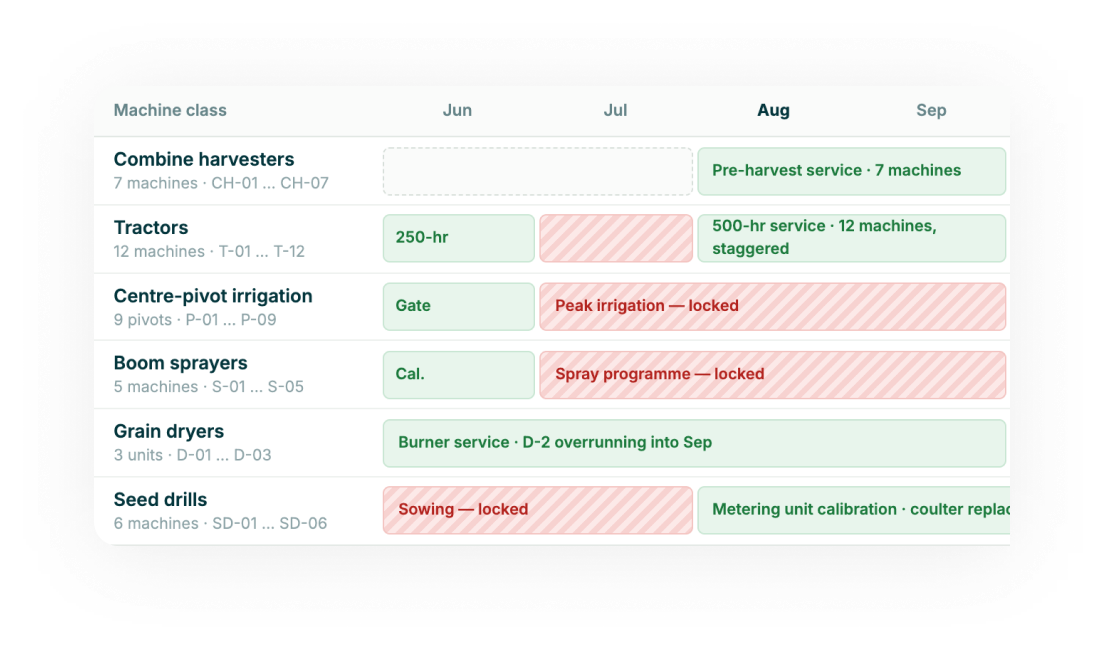Open the Cal. block for Boom sprayers

pos(458,375)
